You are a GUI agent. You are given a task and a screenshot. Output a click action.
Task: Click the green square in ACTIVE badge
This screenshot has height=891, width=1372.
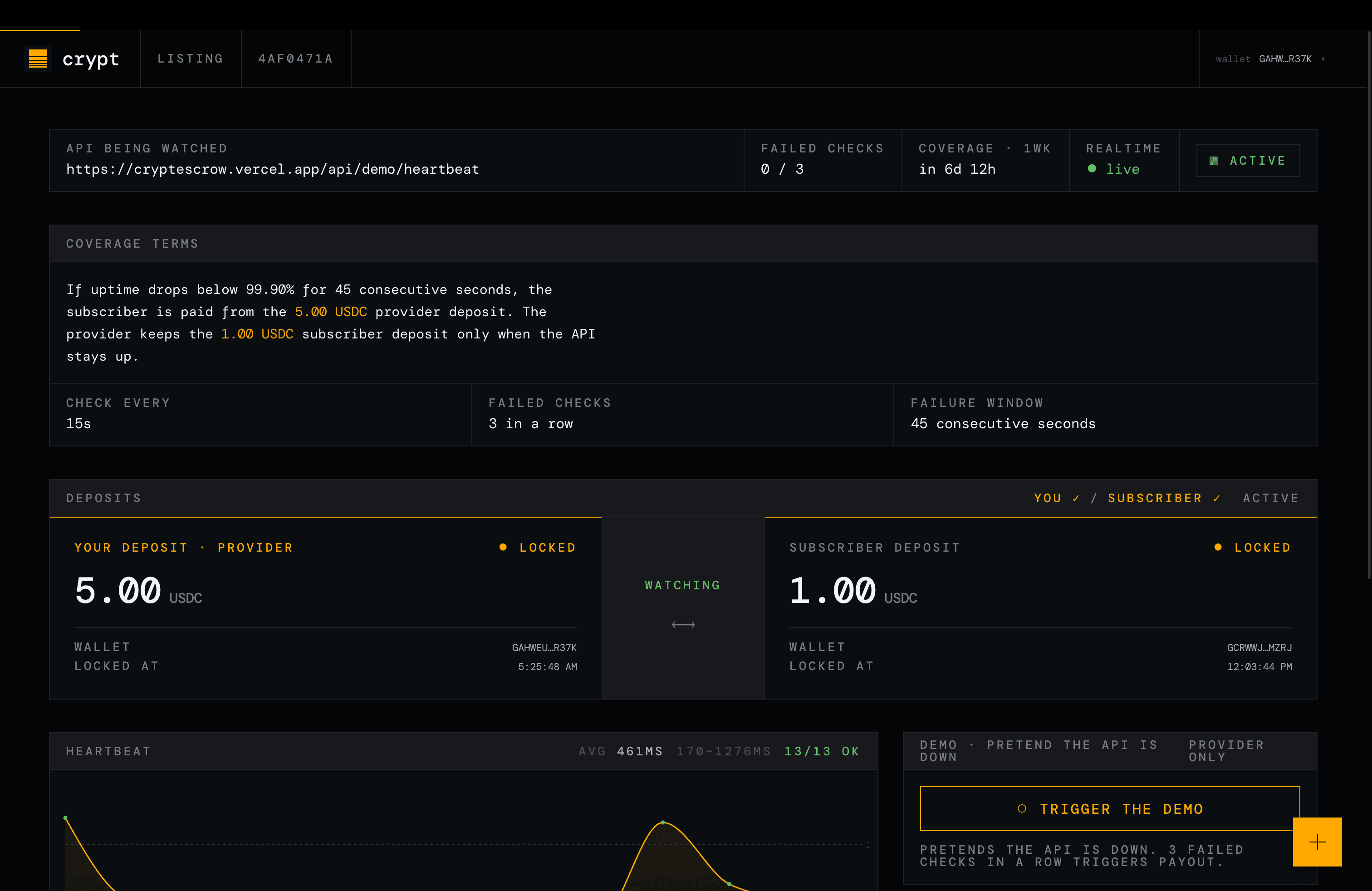1214,161
